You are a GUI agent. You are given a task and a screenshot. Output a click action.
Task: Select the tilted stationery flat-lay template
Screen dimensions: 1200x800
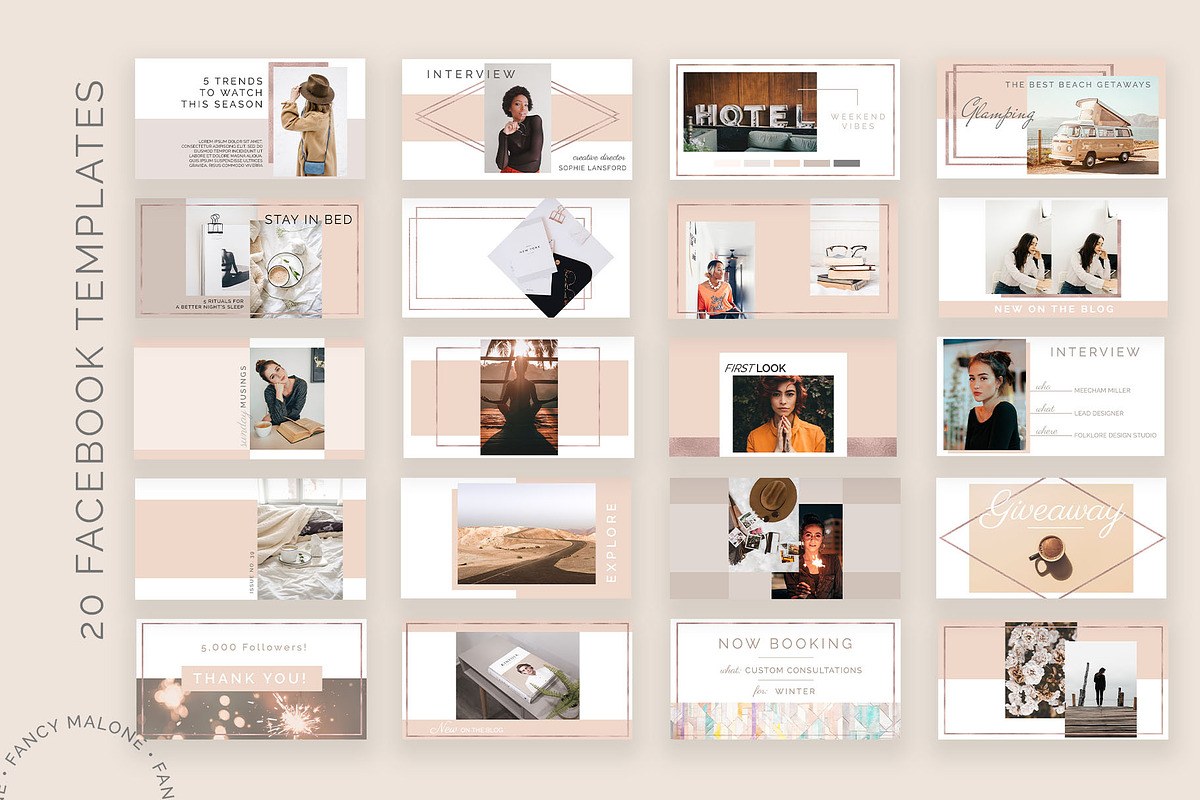click(x=517, y=258)
